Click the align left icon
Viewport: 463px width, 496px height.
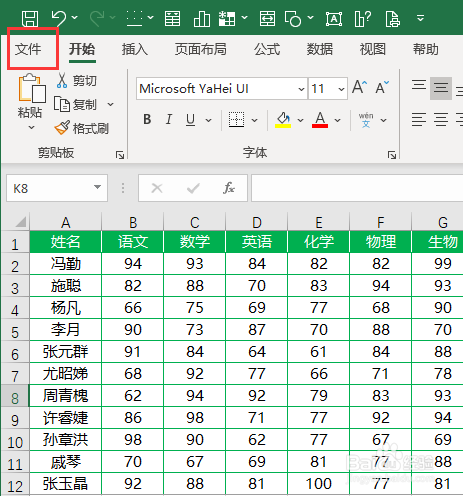tap(419, 119)
